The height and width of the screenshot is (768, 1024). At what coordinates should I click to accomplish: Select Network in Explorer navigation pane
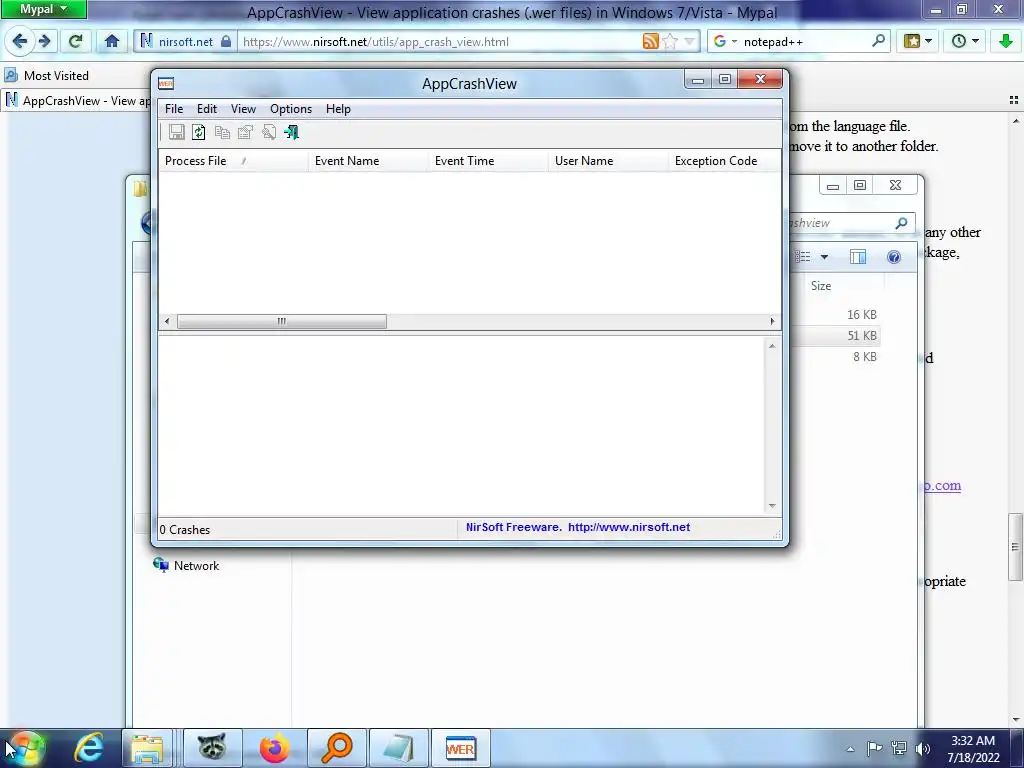click(187, 566)
